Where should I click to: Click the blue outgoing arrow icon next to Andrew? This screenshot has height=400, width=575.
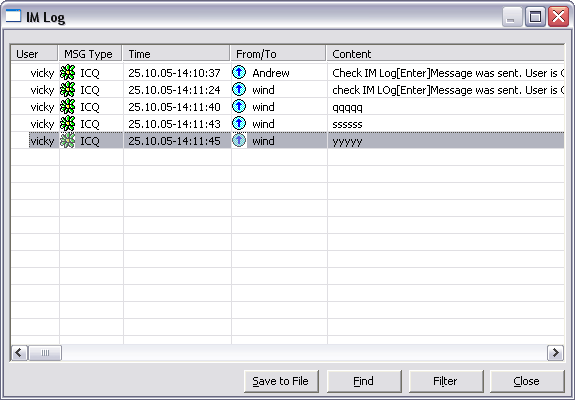click(x=239, y=72)
